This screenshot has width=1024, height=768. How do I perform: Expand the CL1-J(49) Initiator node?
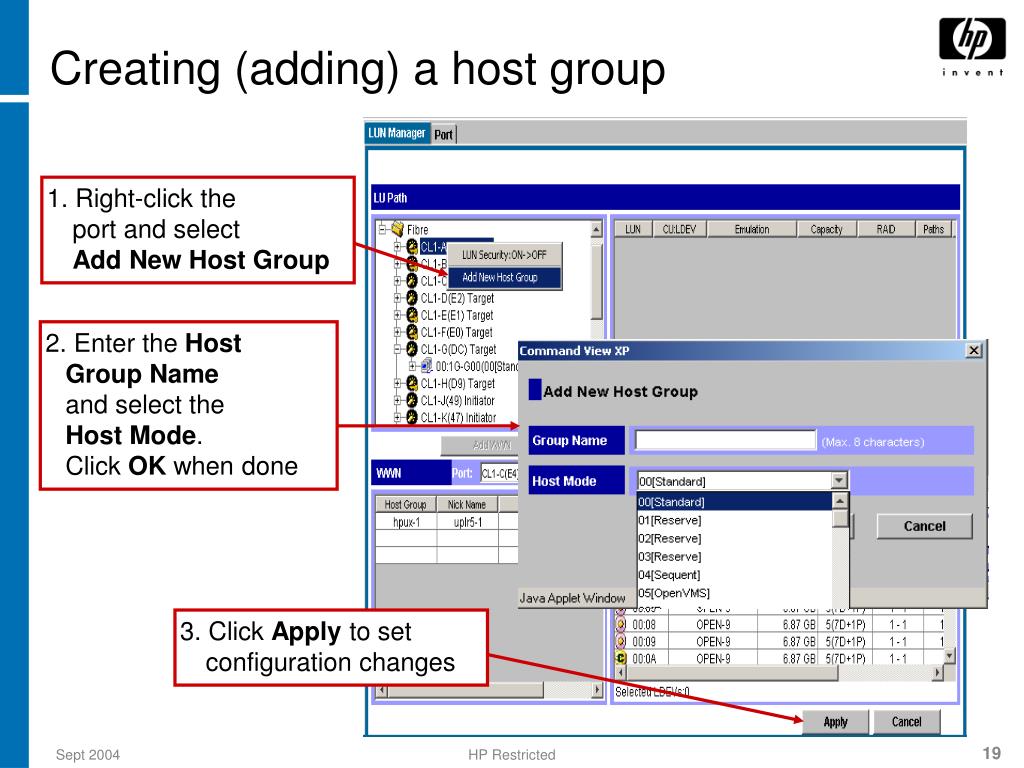pos(397,400)
